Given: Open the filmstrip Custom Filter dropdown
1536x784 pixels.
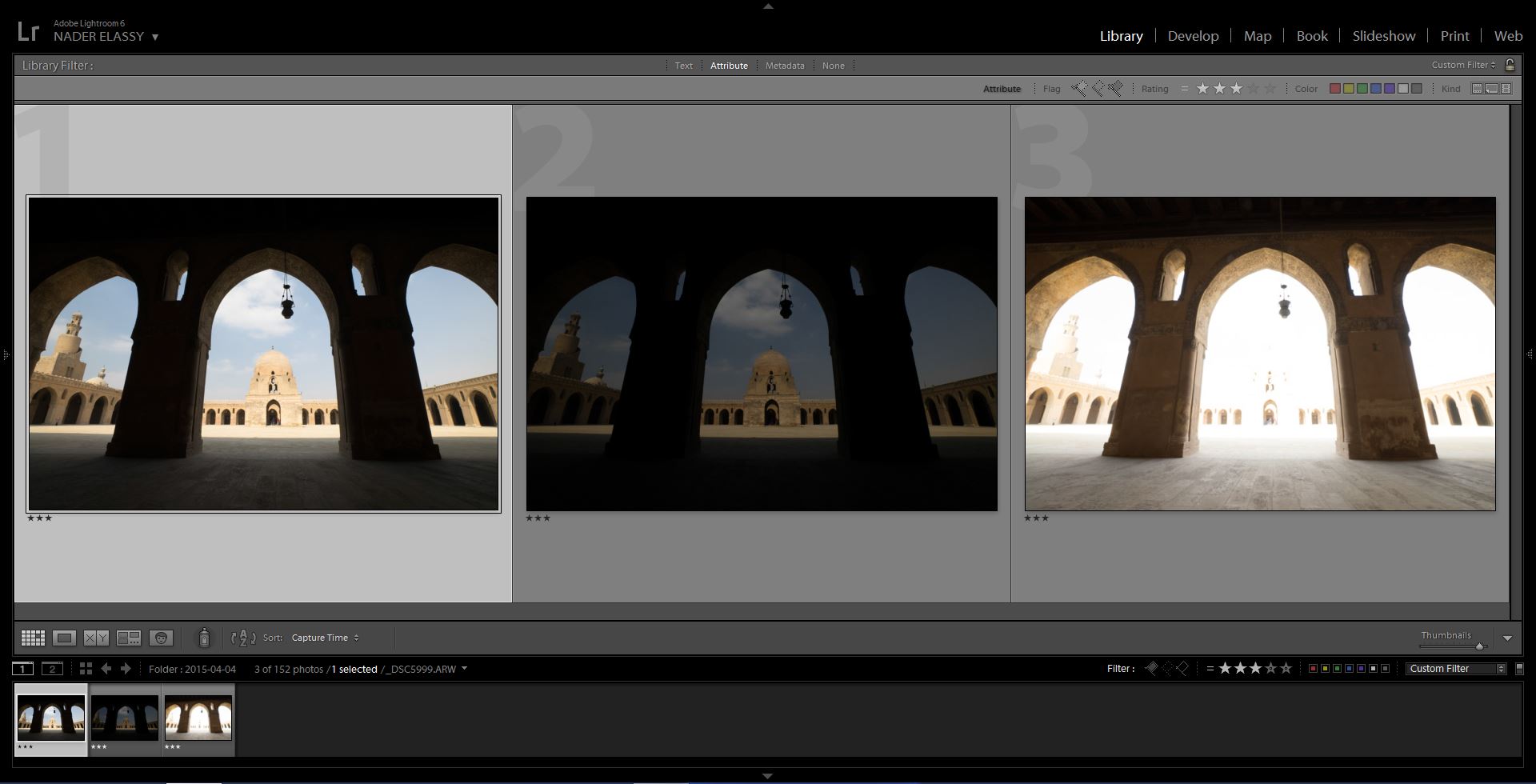Looking at the screenshot, I should [x=1456, y=669].
